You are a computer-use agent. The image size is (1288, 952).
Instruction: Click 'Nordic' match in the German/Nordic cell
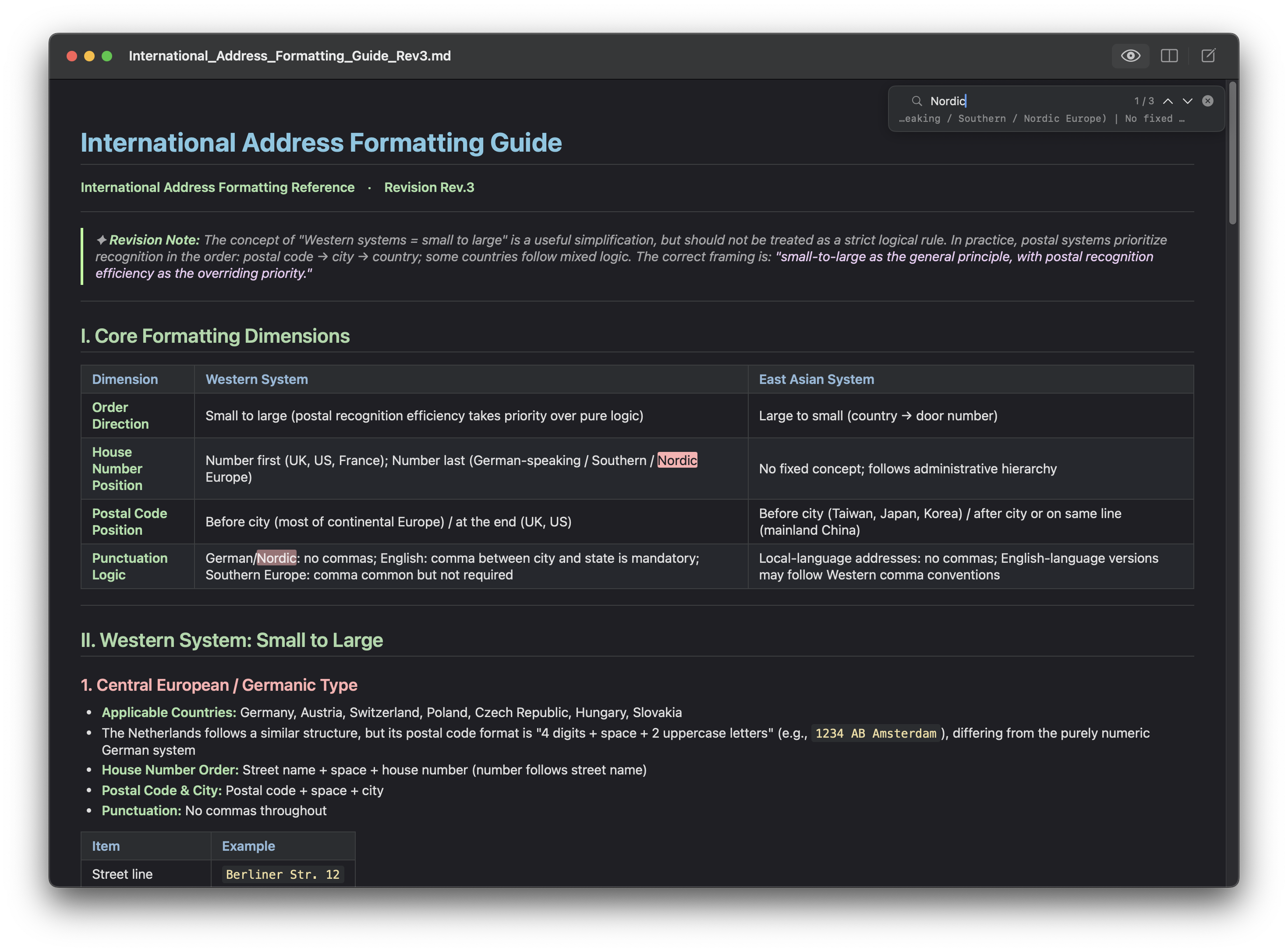pyautogui.click(x=276, y=558)
